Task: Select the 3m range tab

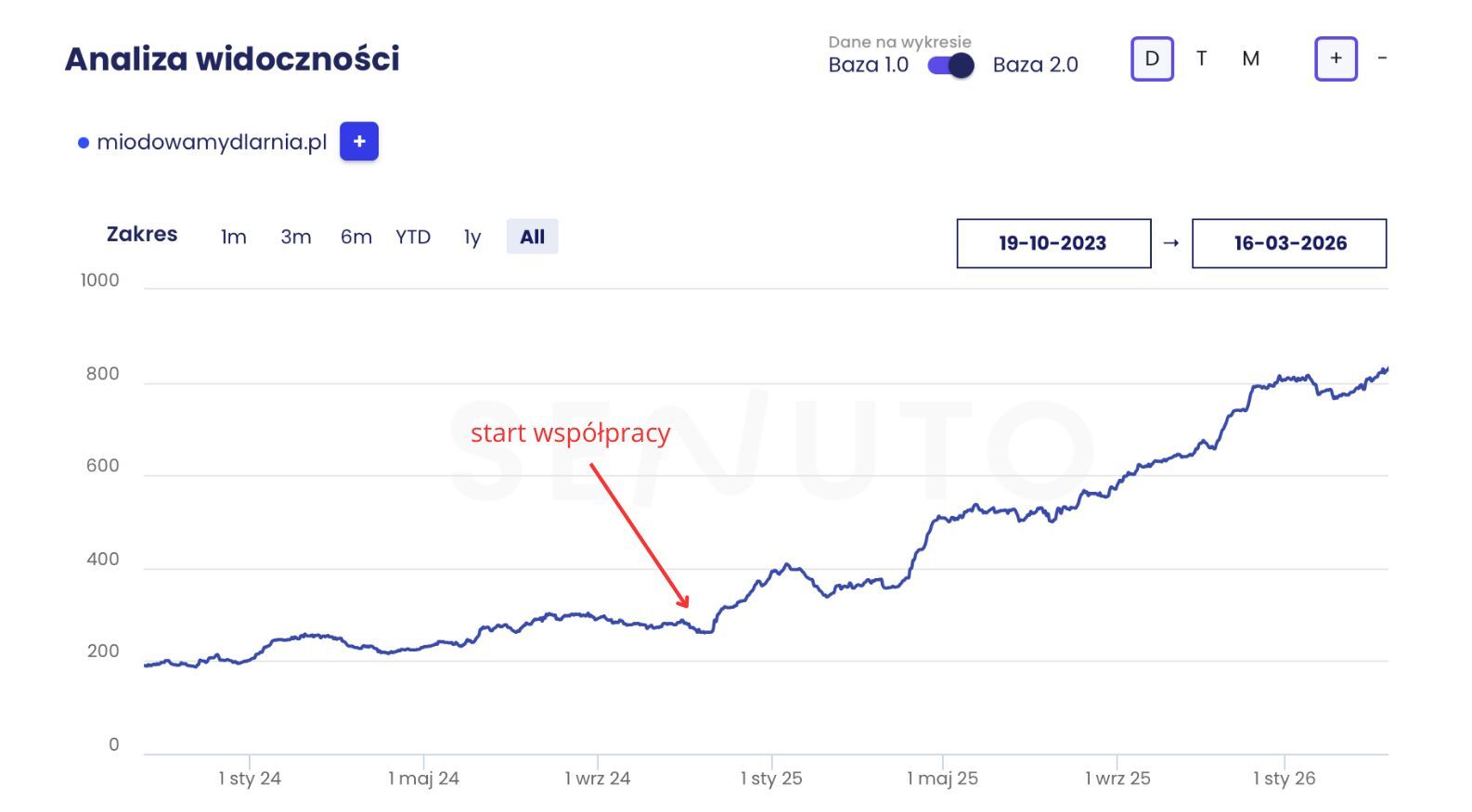Action: [296, 237]
